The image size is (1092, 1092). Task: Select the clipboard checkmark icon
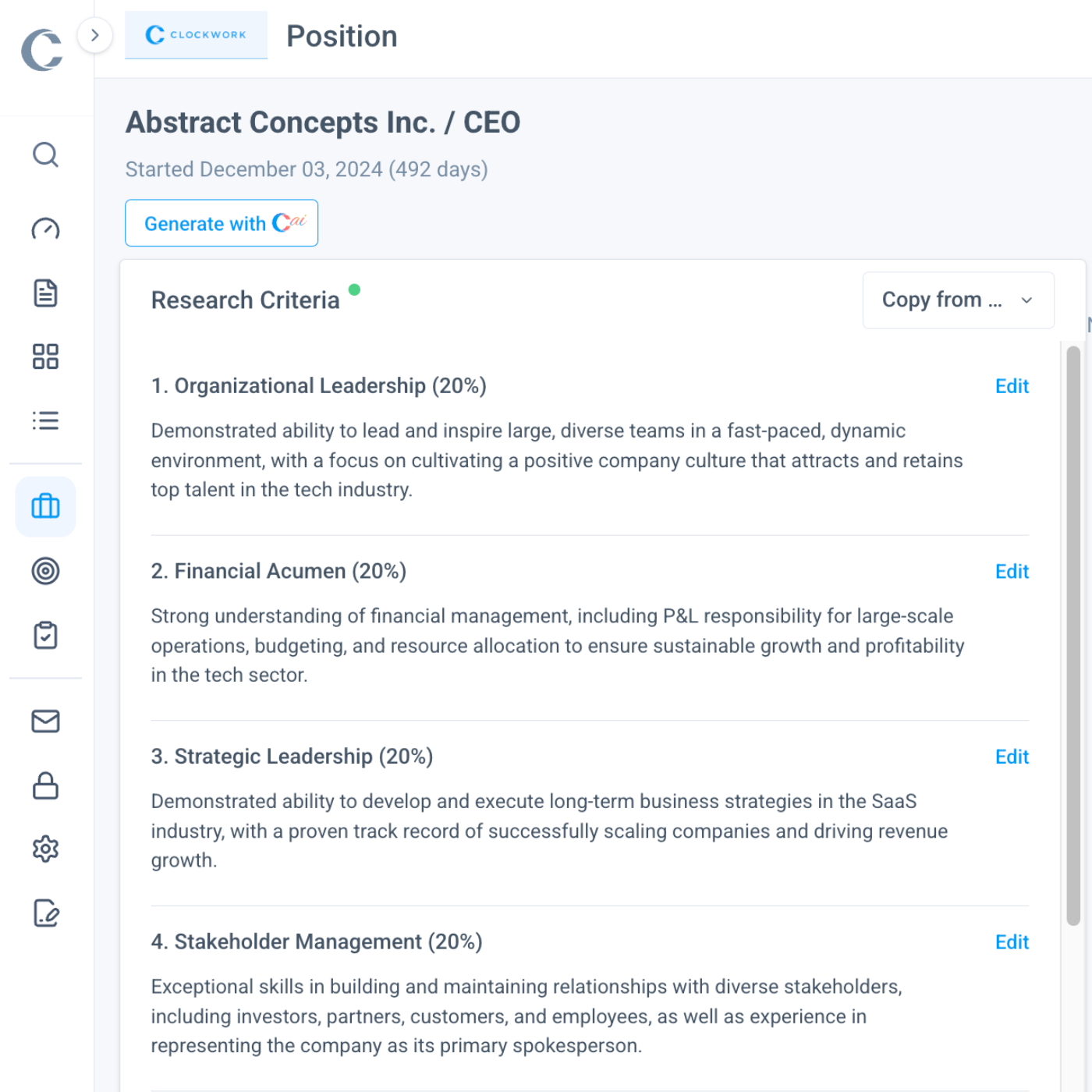45,635
